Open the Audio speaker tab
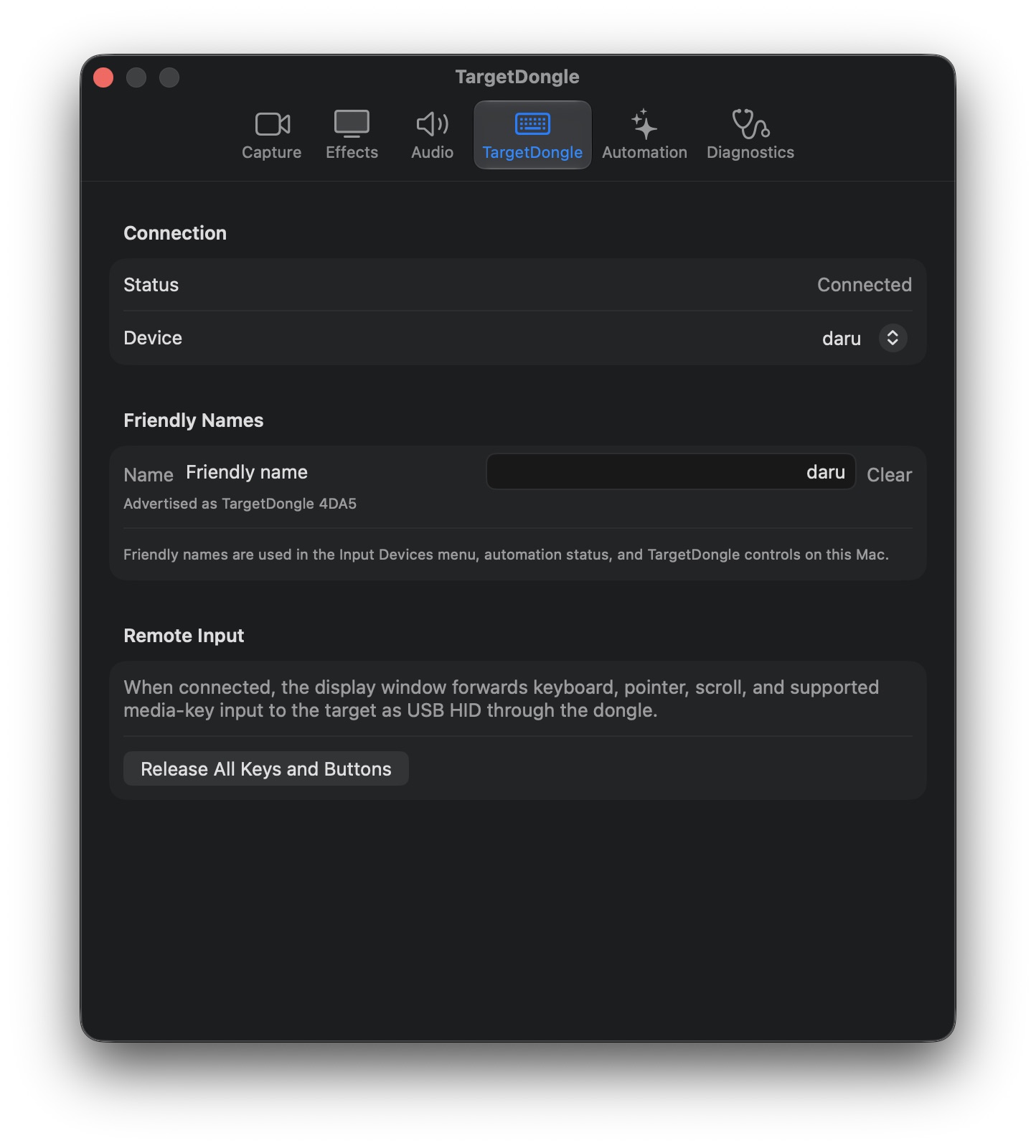The height and width of the screenshot is (1148, 1036). tap(432, 135)
